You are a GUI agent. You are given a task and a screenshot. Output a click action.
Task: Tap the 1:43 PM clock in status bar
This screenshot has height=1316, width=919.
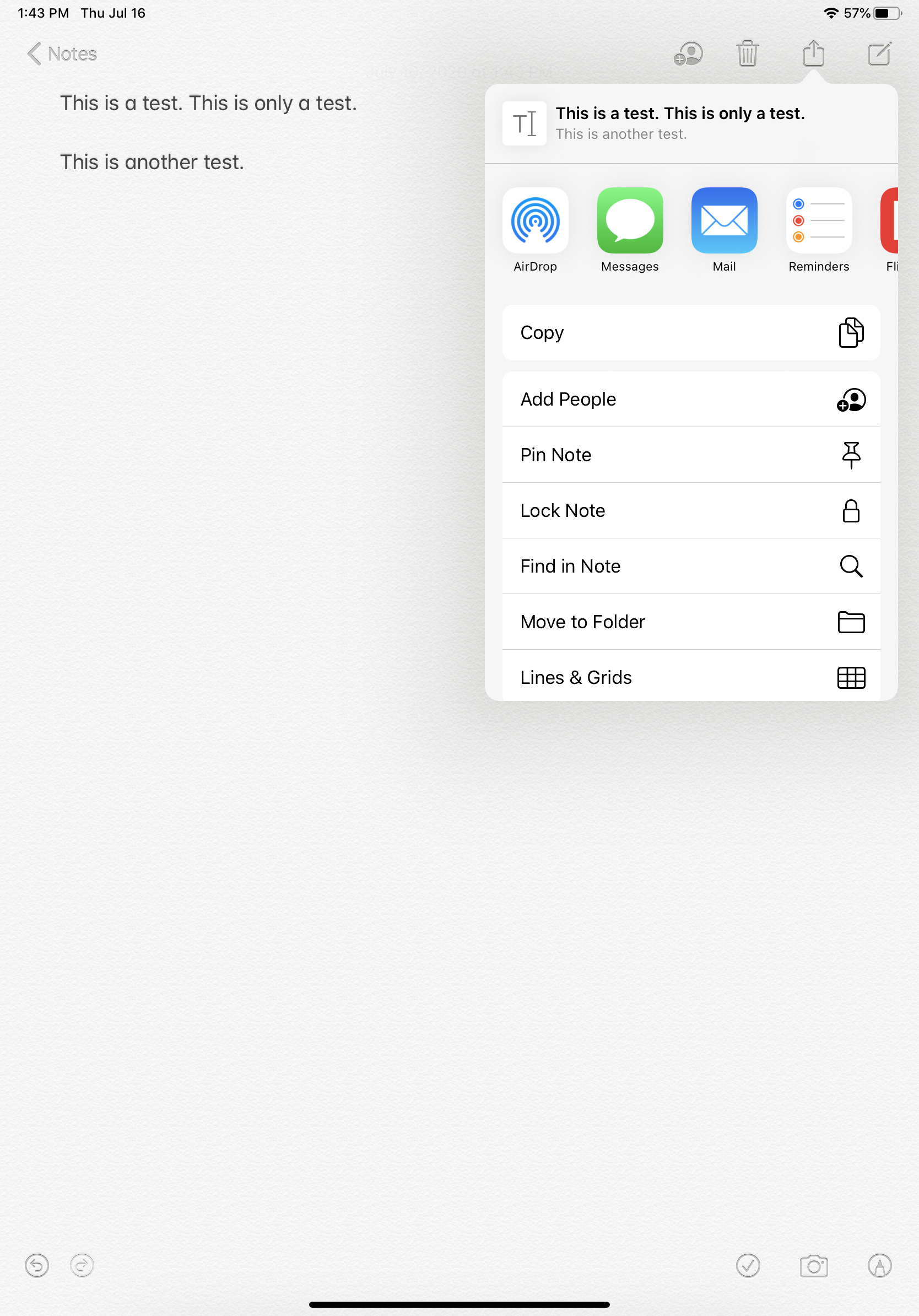point(44,13)
